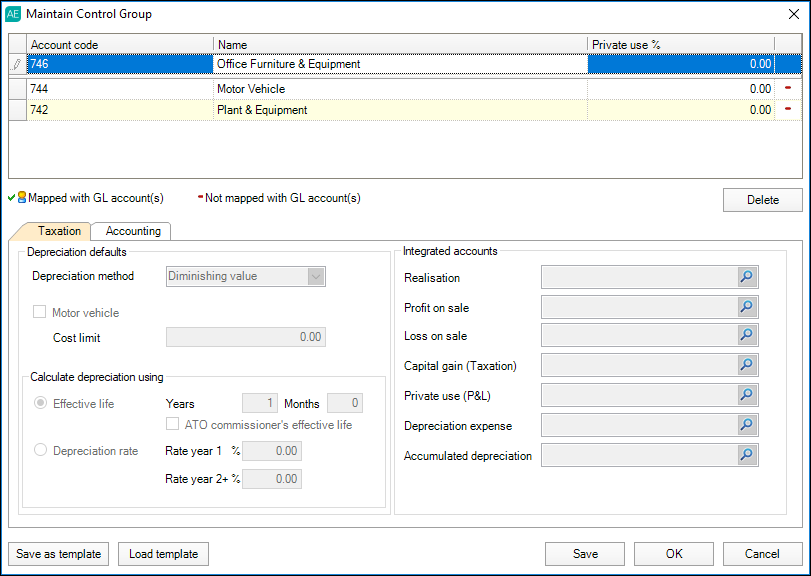Click the not-mapped red icon on Motor Vehicle row
The image size is (811, 576).
coord(788,89)
